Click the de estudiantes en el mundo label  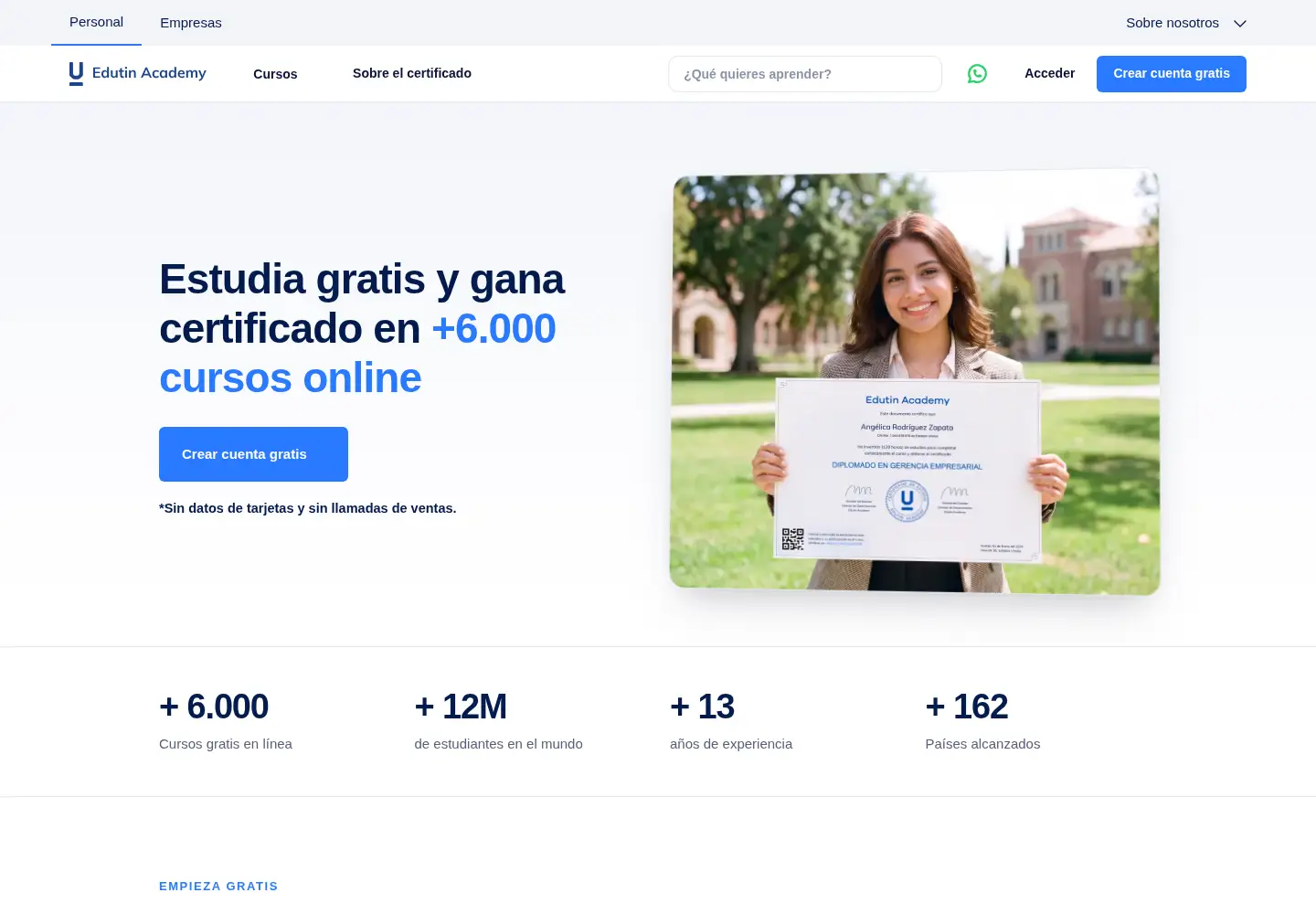tap(498, 744)
